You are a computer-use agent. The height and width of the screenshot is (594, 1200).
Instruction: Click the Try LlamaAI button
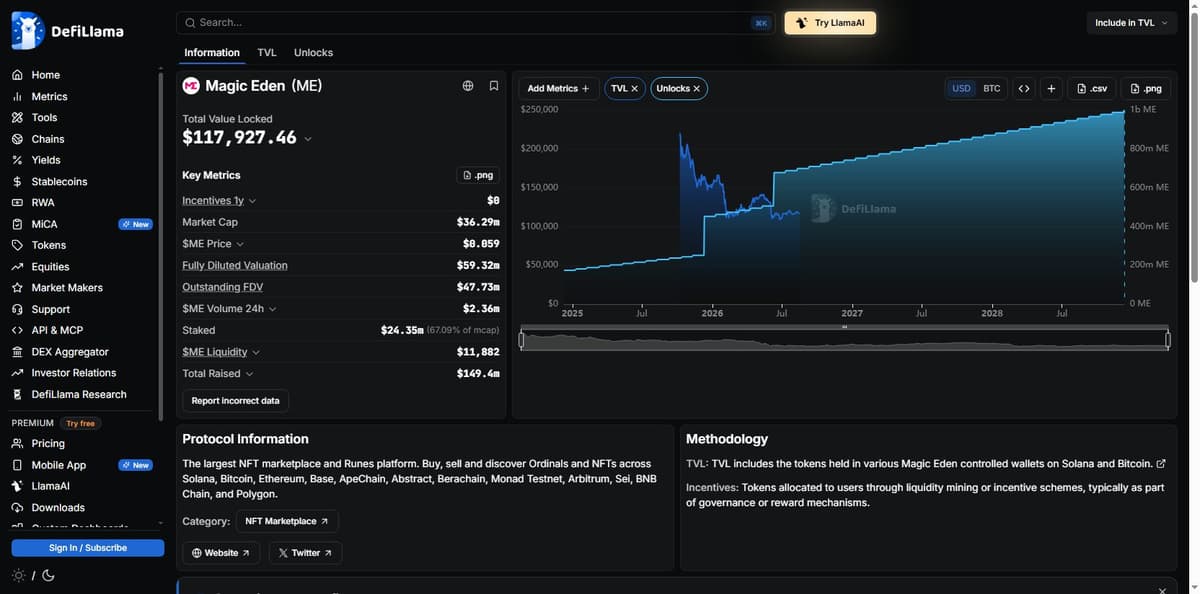tap(830, 23)
